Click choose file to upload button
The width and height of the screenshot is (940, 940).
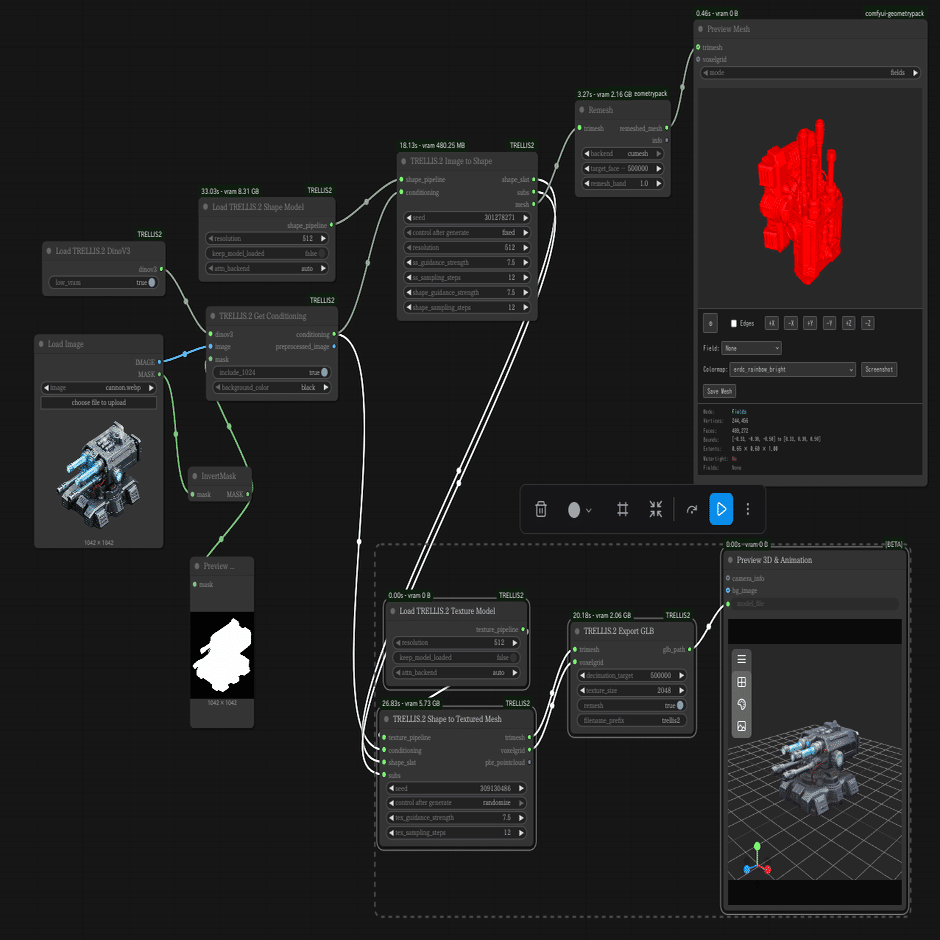99,403
